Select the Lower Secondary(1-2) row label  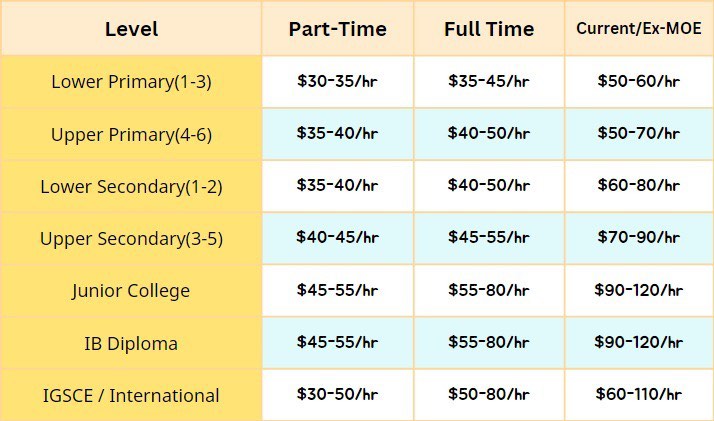pos(131,186)
